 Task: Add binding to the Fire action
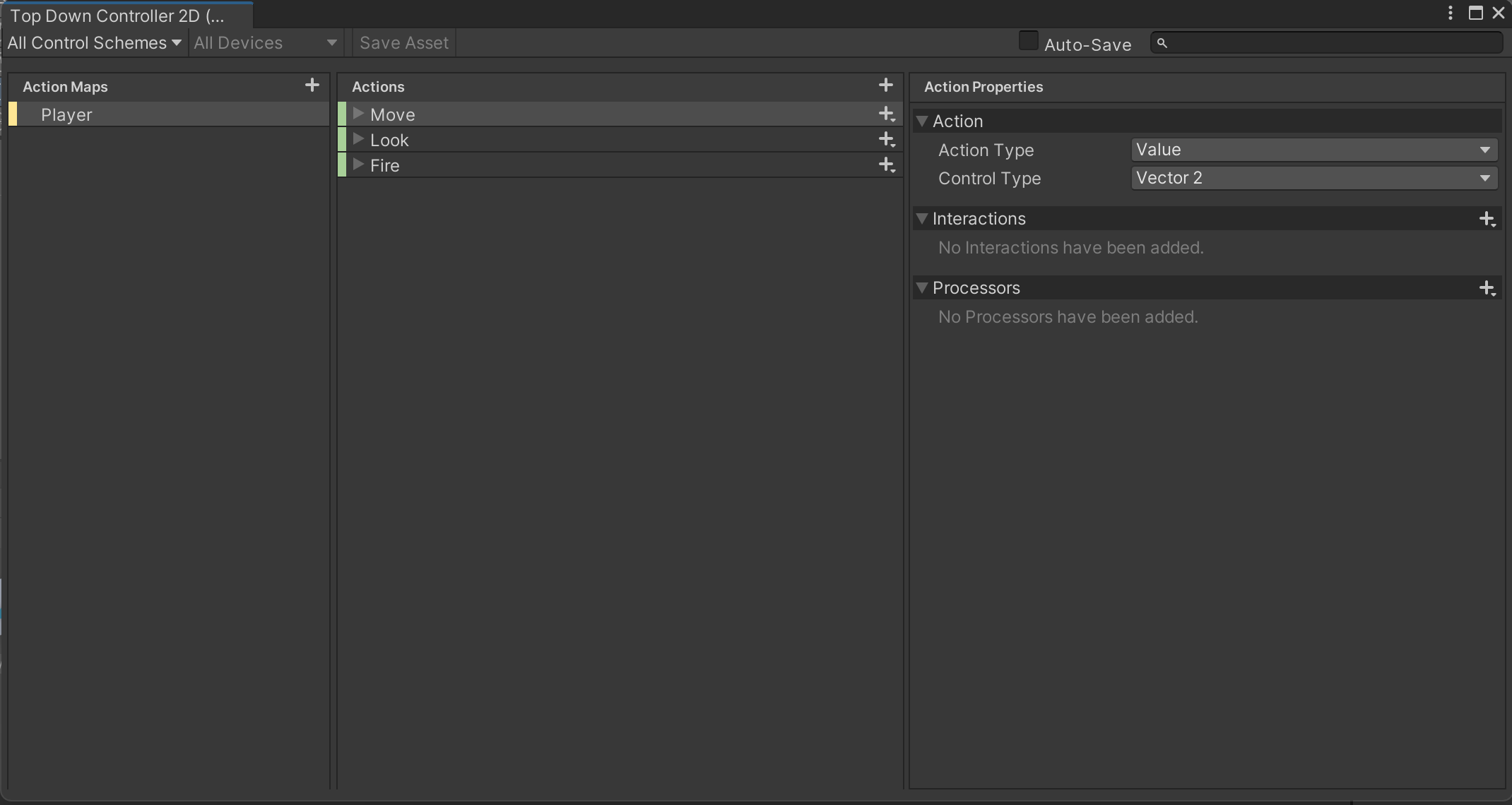pyautogui.click(x=886, y=165)
